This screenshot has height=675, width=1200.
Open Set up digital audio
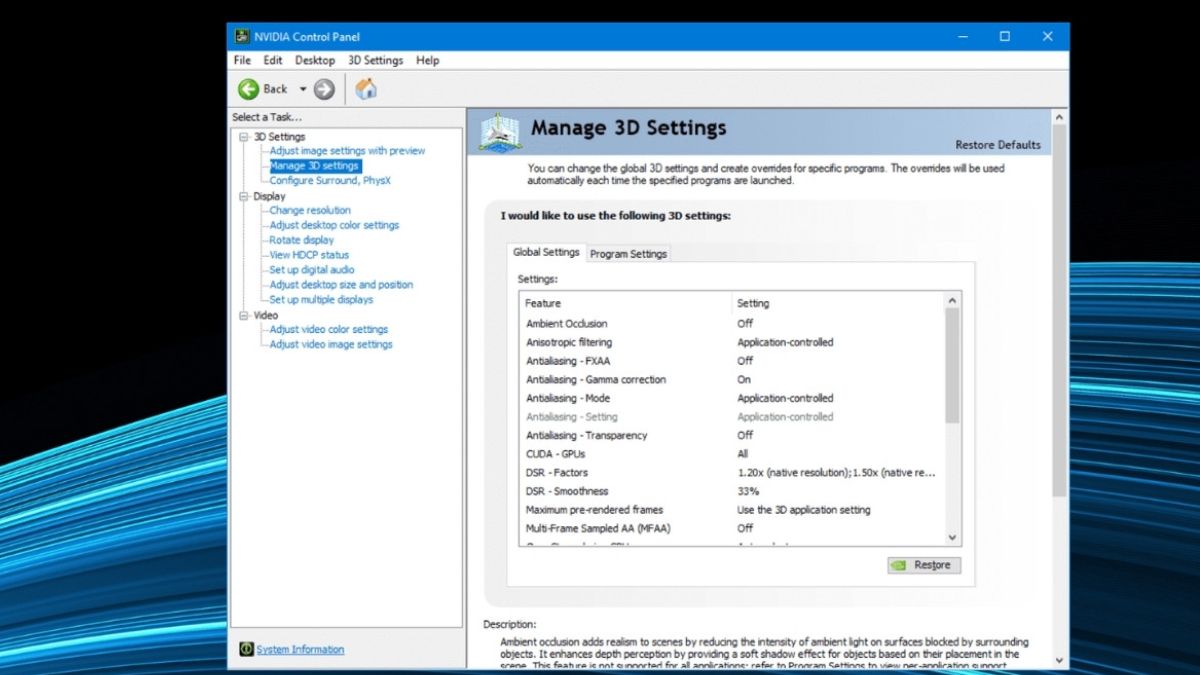pyautogui.click(x=312, y=270)
